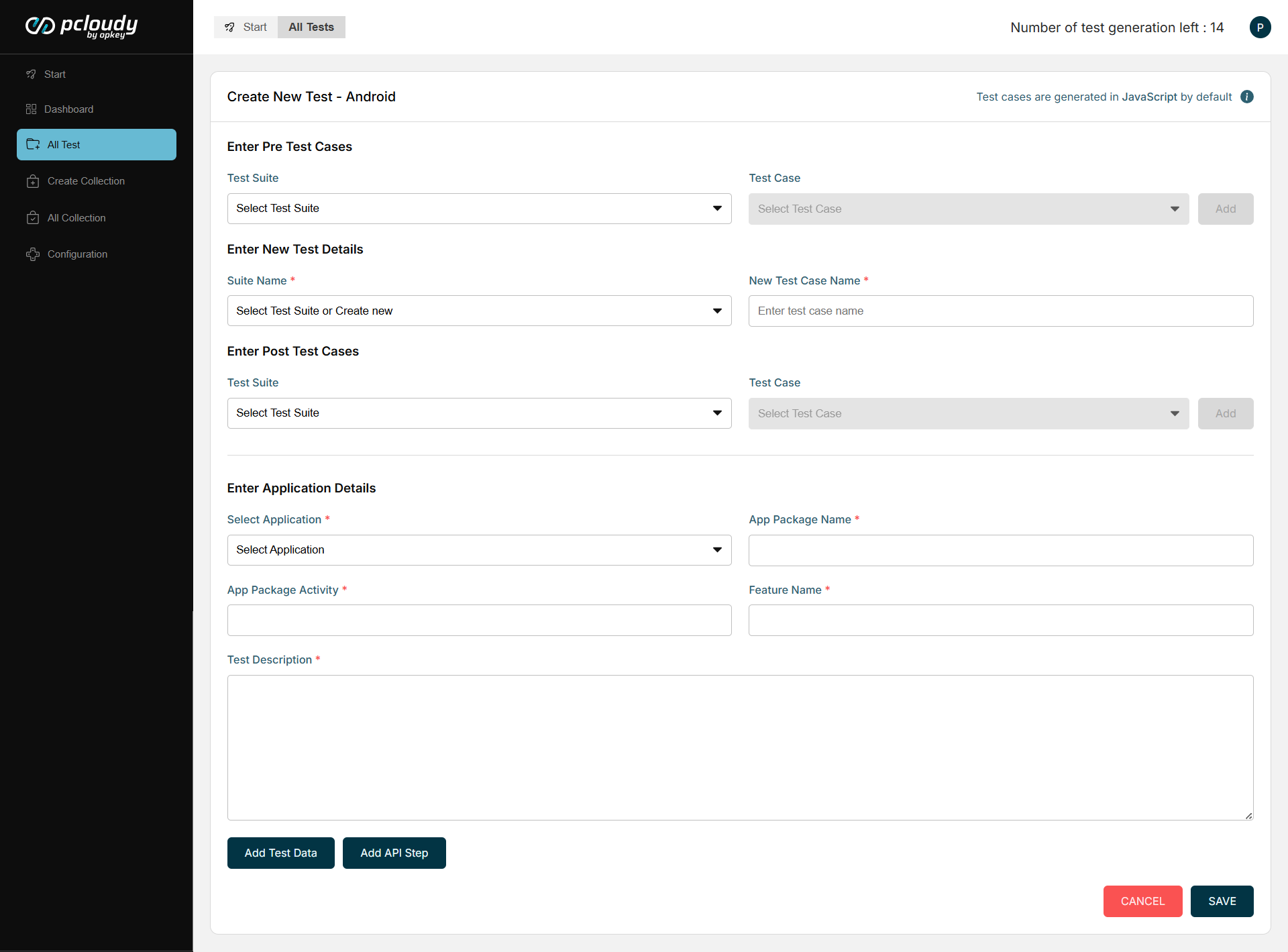This screenshot has width=1288, height=952.
Task: Switch to the Start tab at top
Action: (x=246, y=28)
